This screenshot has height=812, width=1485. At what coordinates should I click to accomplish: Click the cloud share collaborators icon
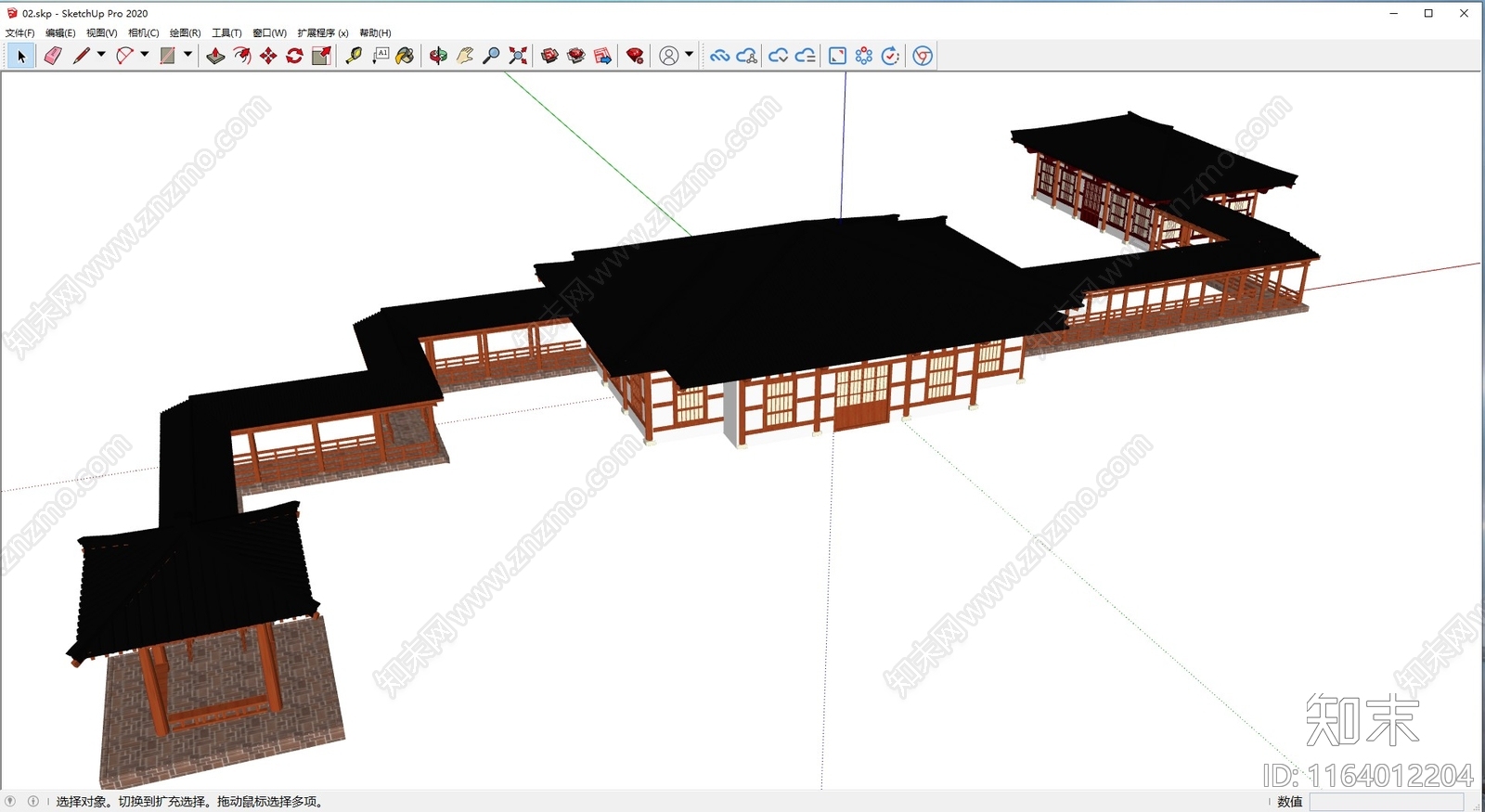[x=747, y=56]
